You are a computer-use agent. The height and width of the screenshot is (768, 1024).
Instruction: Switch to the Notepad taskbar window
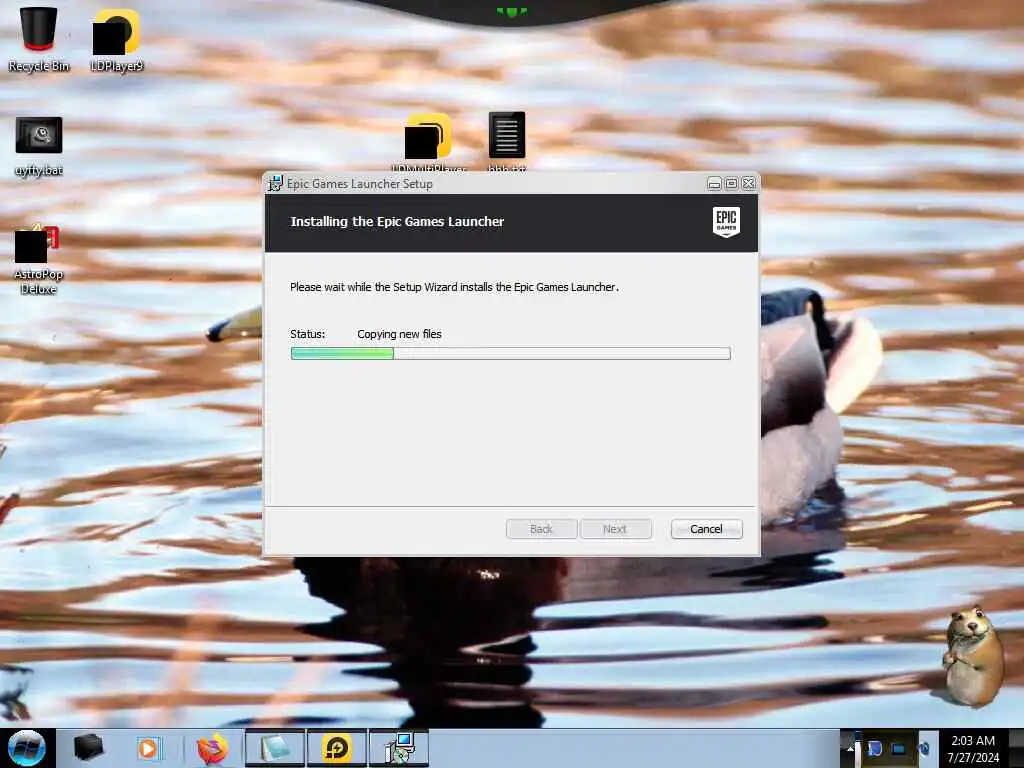pos(275,748)
